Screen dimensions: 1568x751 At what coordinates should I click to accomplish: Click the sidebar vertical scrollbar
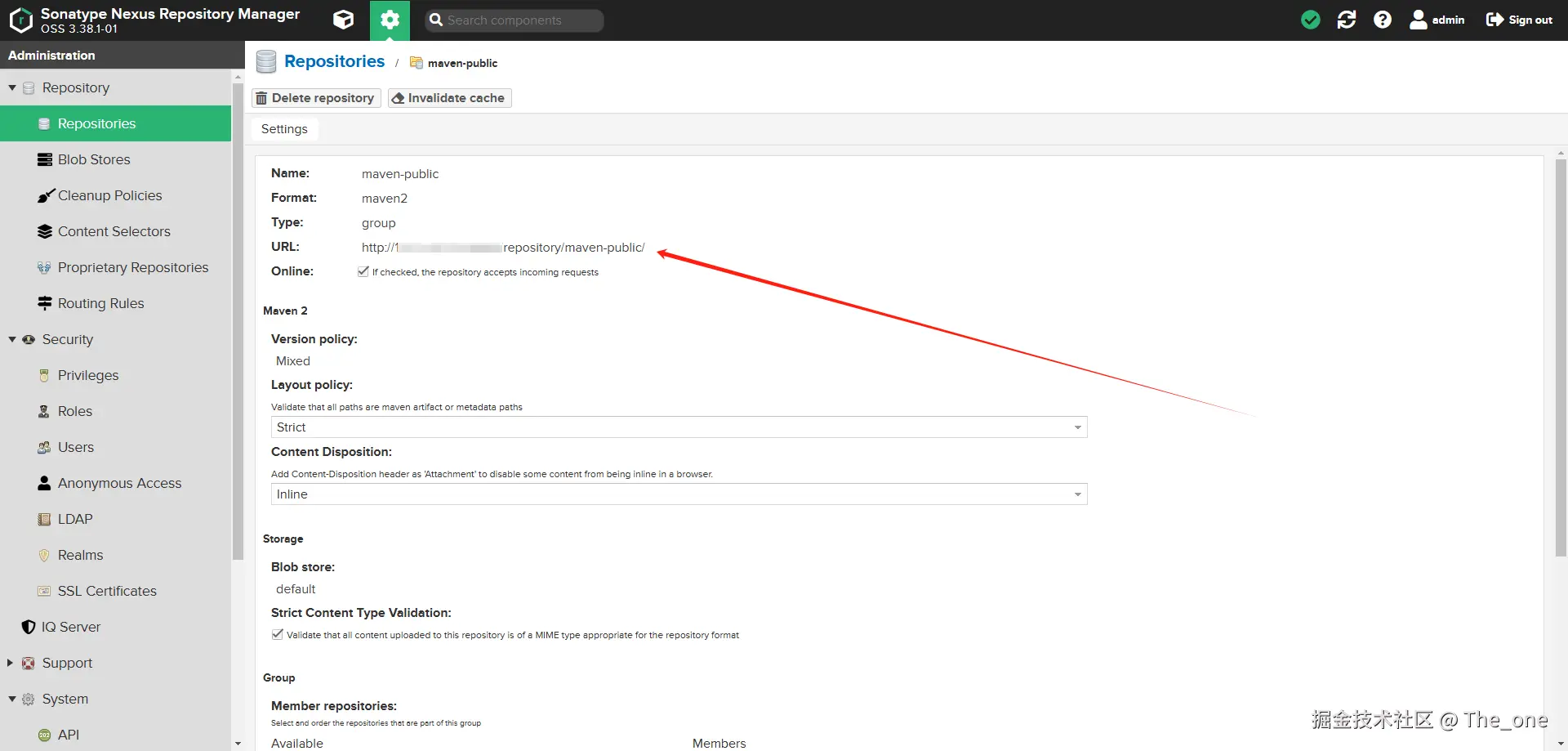238,322
